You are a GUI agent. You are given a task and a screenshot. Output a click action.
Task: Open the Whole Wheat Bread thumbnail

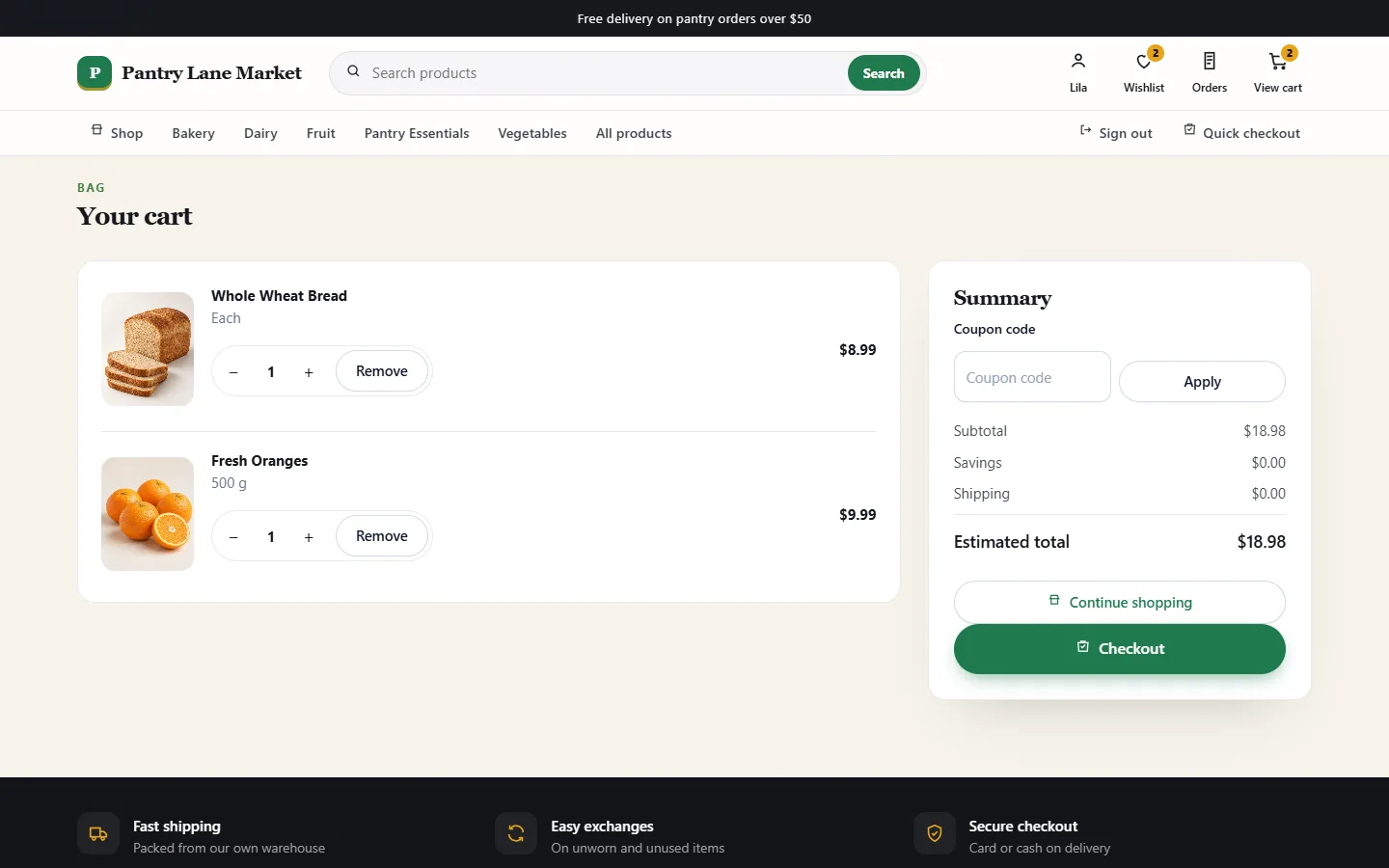[148, 349]
